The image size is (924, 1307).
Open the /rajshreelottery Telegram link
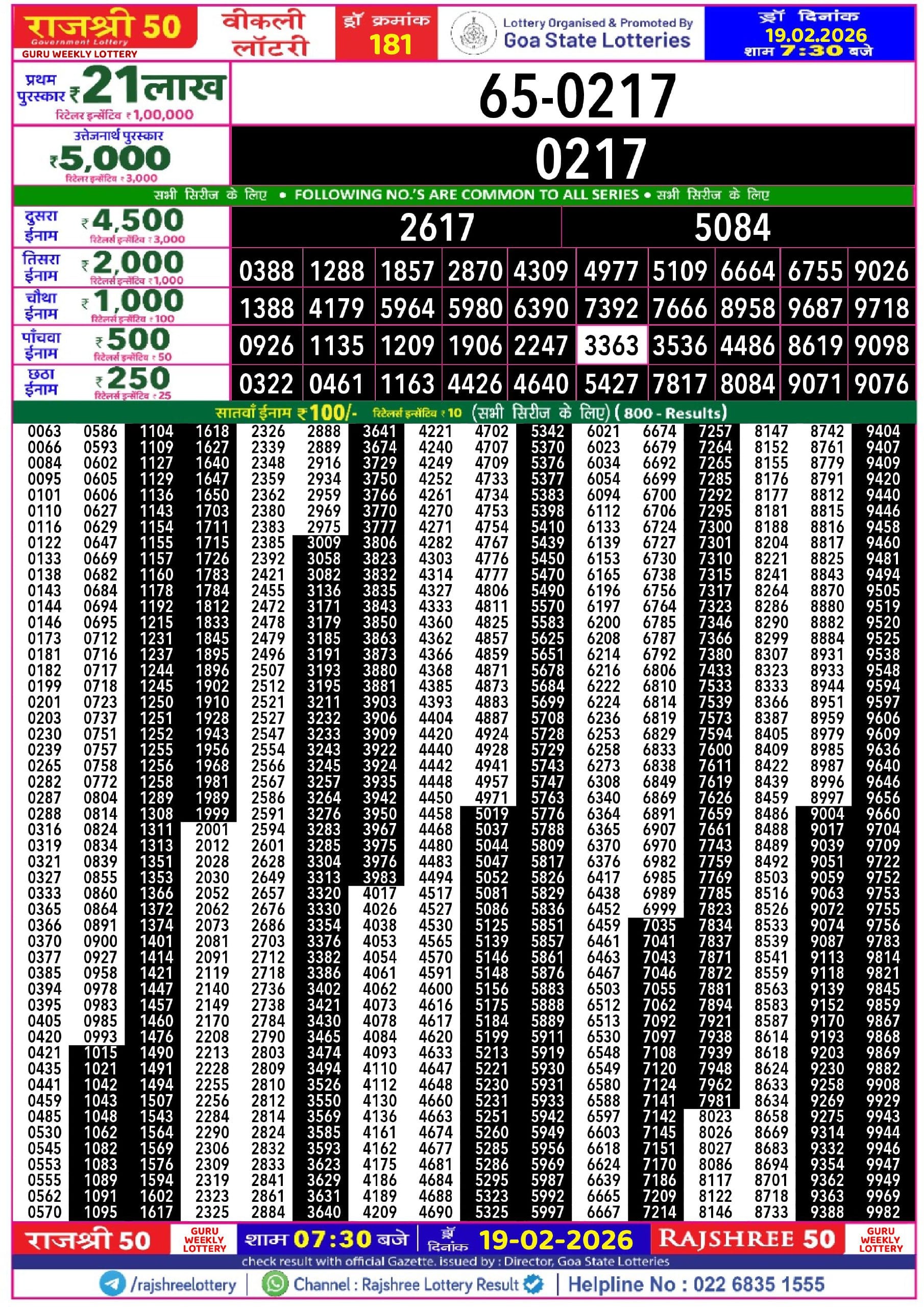(x=183, y=1284)
